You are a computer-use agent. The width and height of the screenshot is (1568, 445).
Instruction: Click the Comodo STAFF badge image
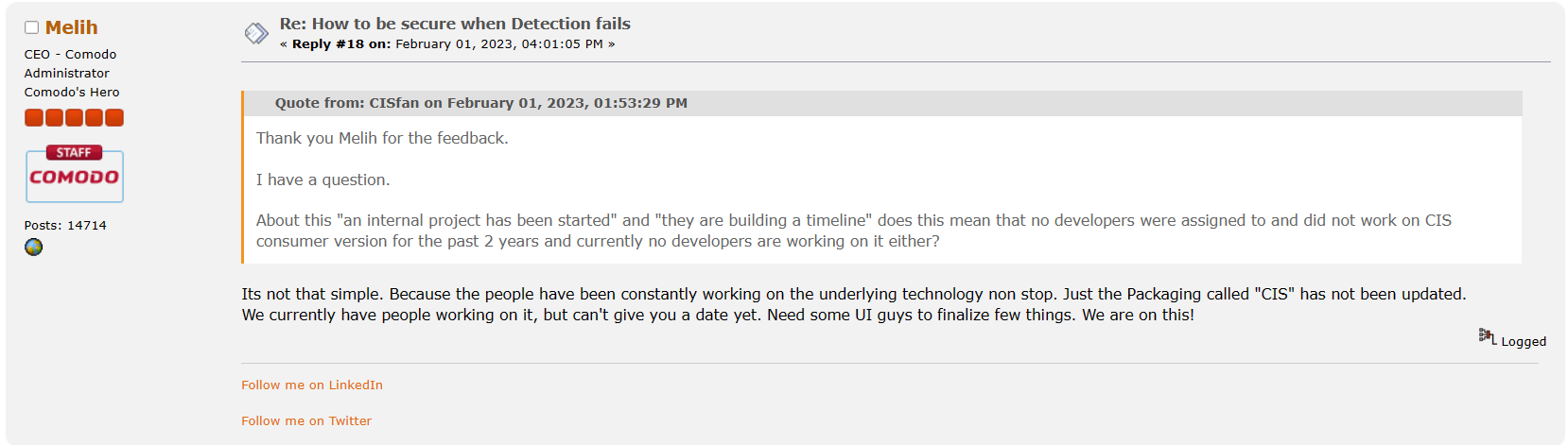(x=75, y=175)
